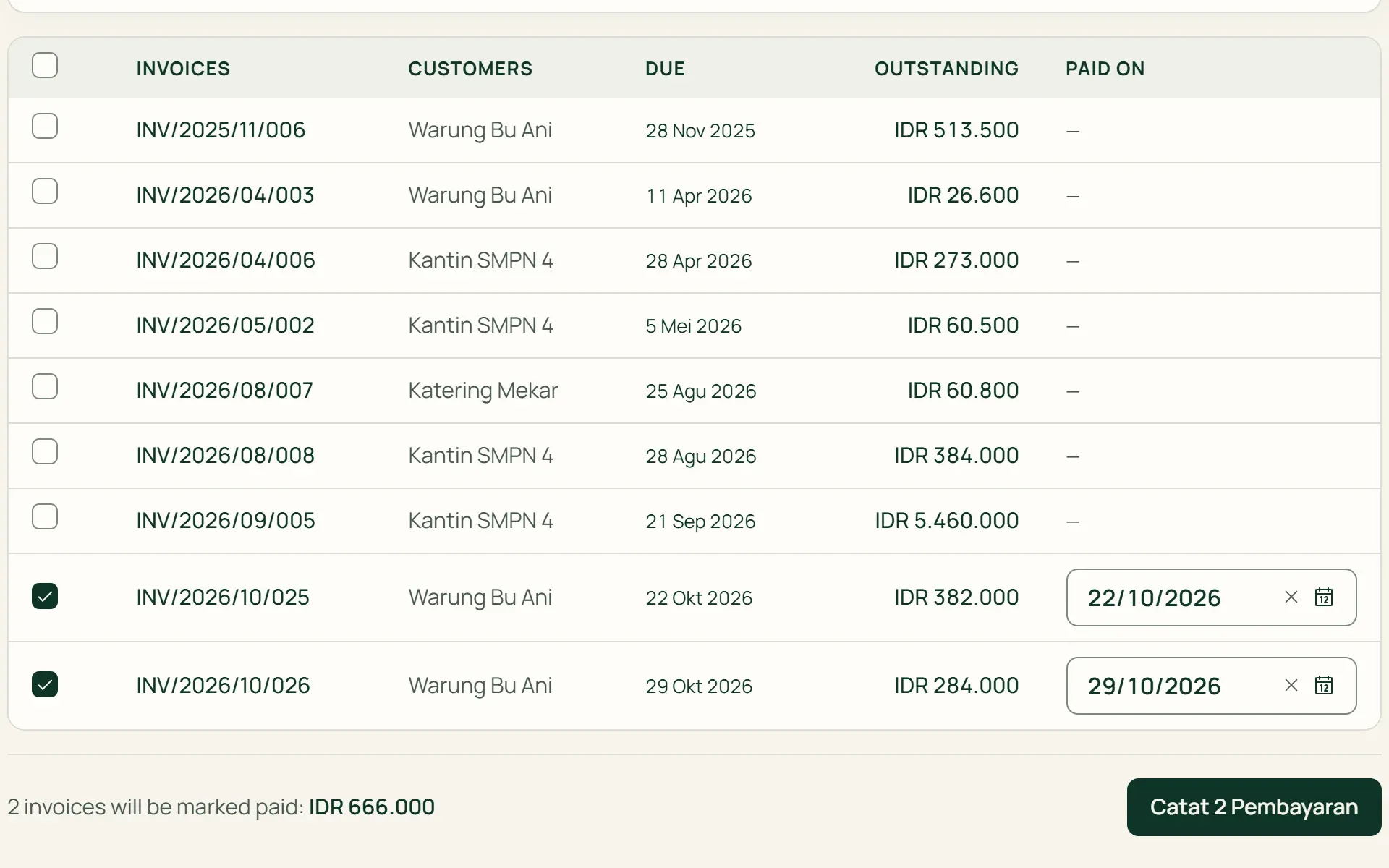Click the OUTSTANDING column header
This screenshot has height=868, width=1389.
tap(946, 69)
